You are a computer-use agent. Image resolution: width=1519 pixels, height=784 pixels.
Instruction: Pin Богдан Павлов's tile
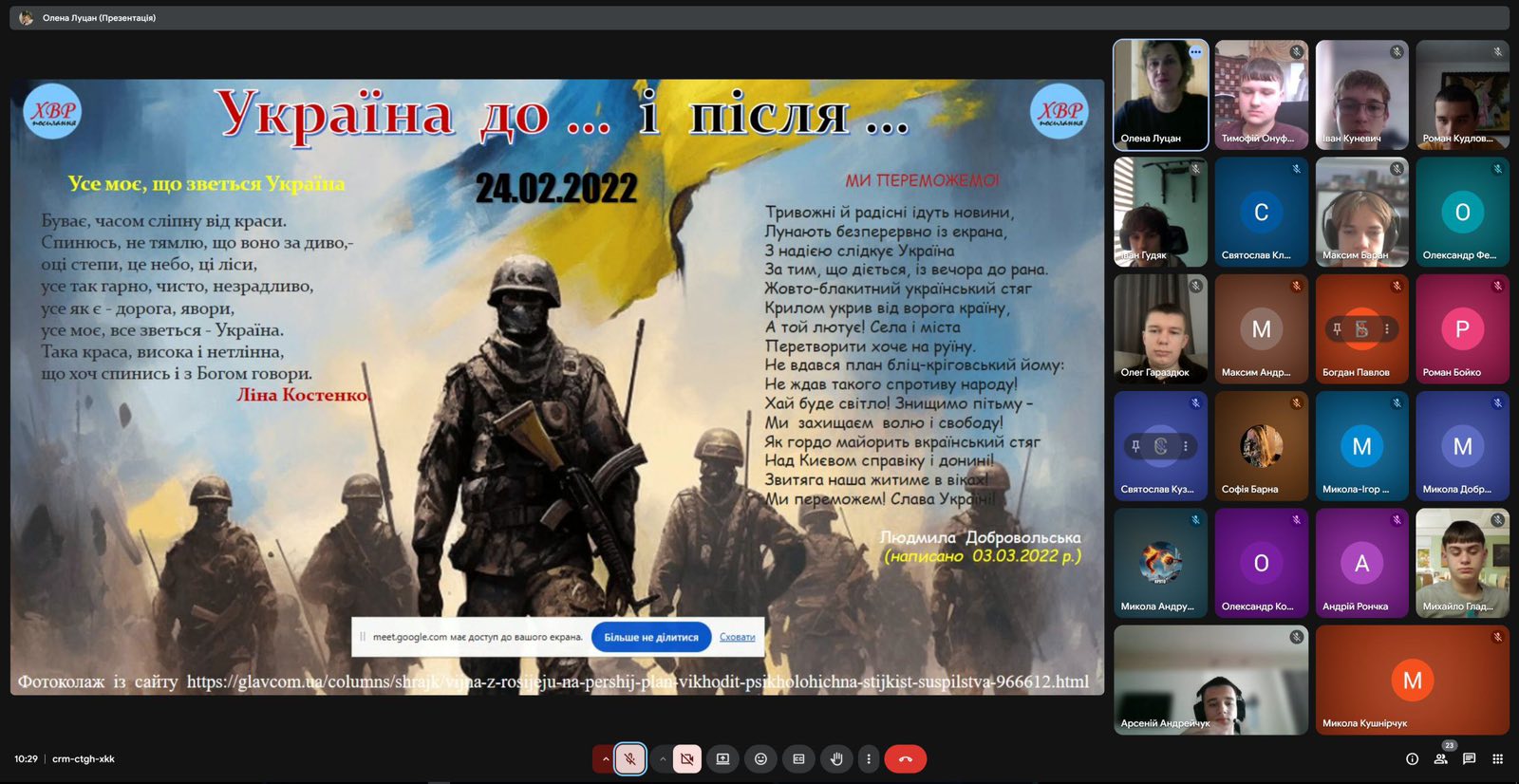(x=1337, y=329)
